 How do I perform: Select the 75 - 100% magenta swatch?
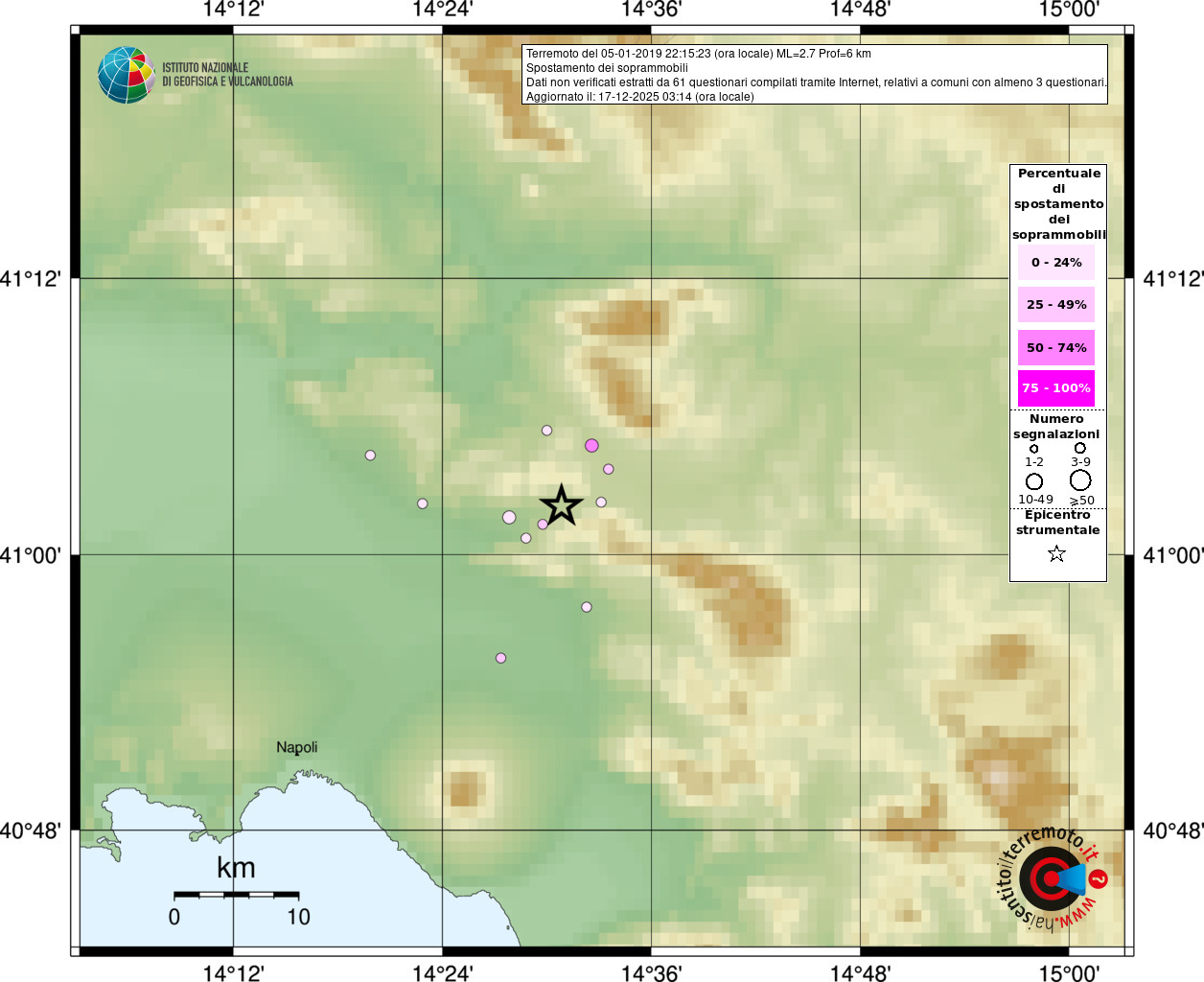[1056, 388]
